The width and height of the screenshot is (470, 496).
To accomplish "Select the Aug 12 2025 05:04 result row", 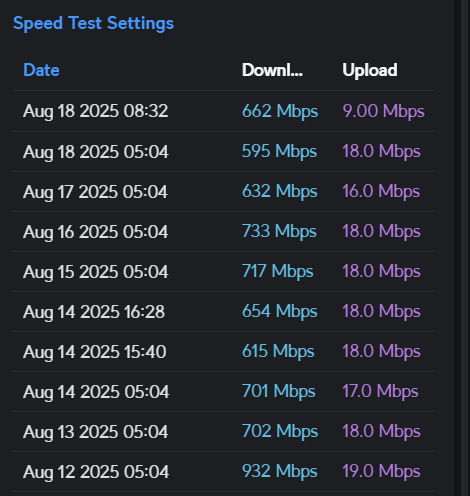I will (223, 472).
